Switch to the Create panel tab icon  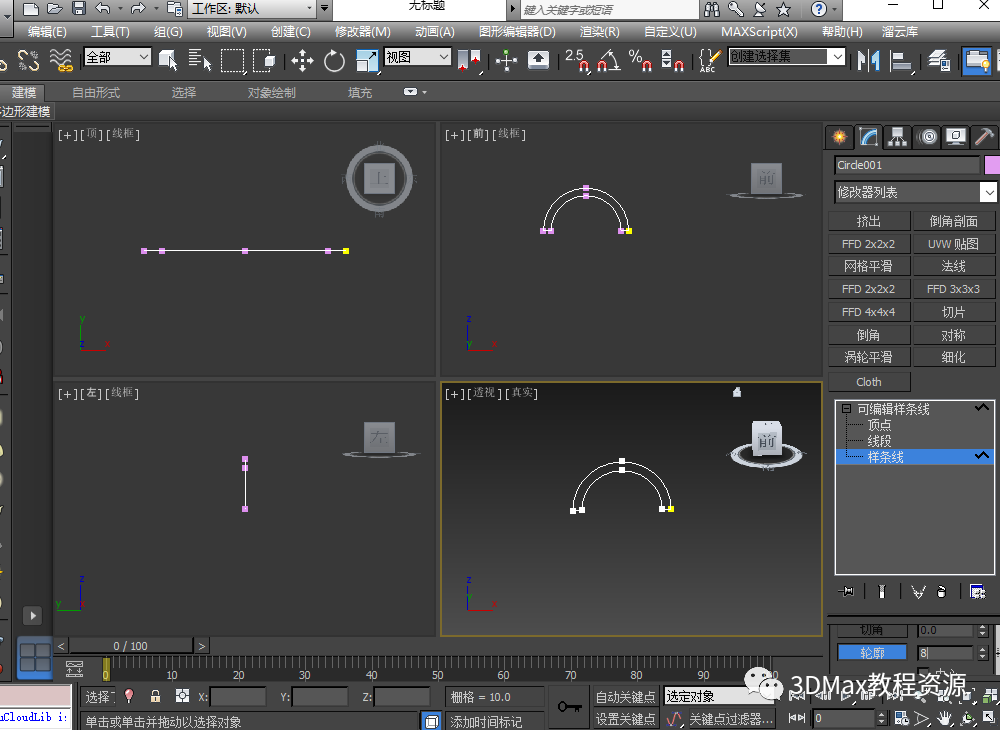pos(840,137)
